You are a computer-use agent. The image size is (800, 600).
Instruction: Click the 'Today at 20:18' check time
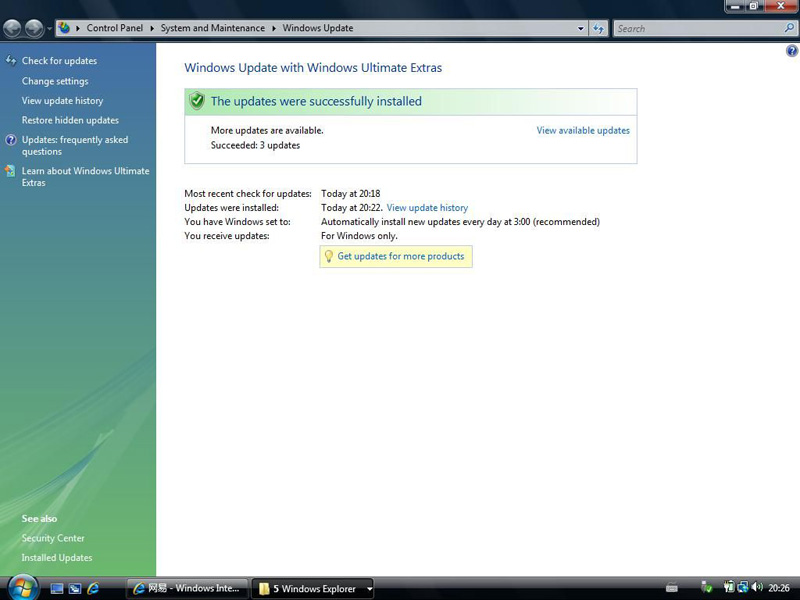pyautogui.click(x=351, y=193)
